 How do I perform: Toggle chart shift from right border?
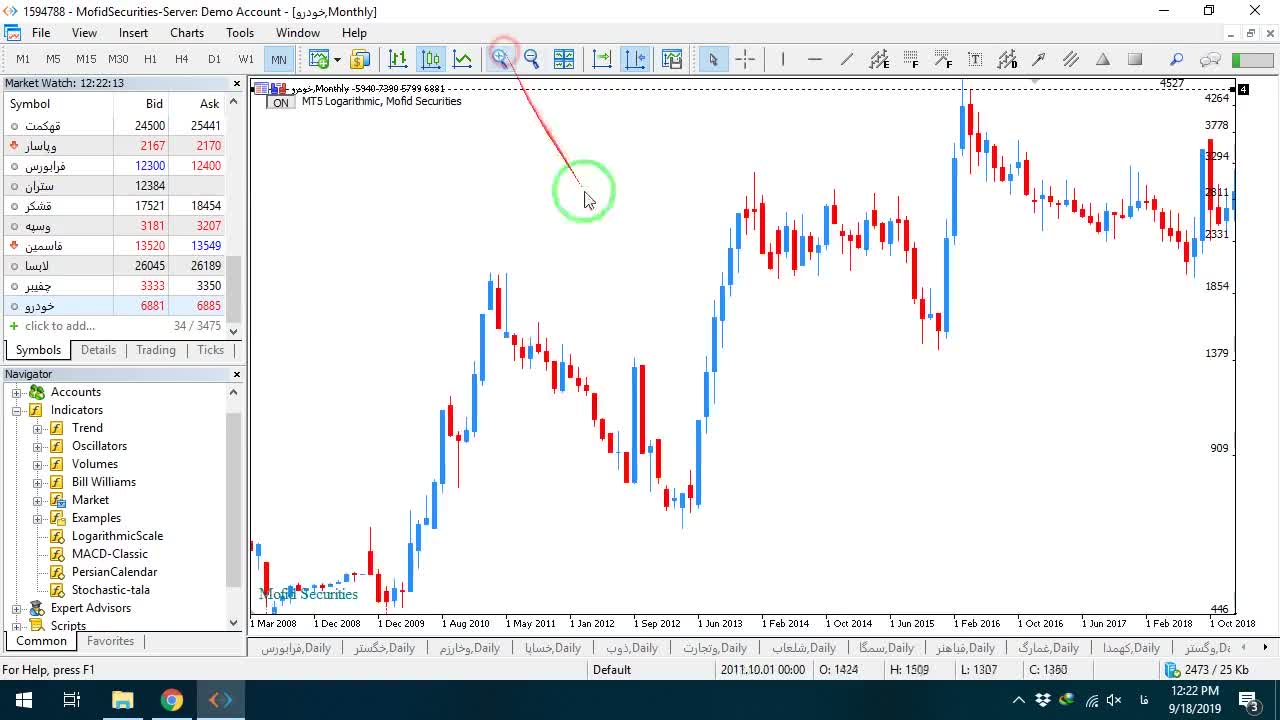point(635,59)
